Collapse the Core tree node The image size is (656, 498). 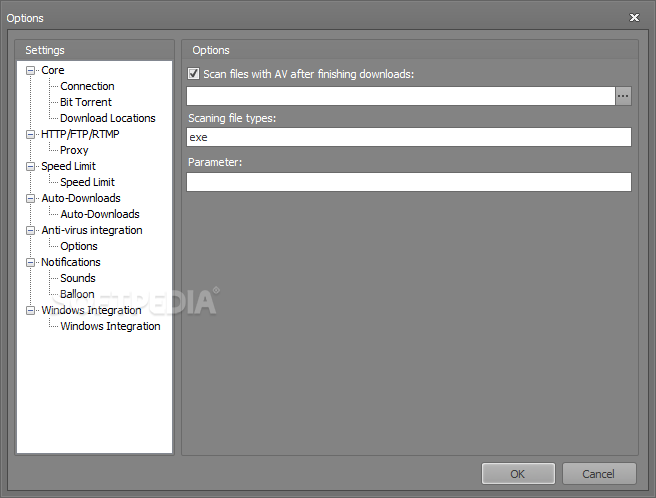pyautogui.click(x=30, y=70)
